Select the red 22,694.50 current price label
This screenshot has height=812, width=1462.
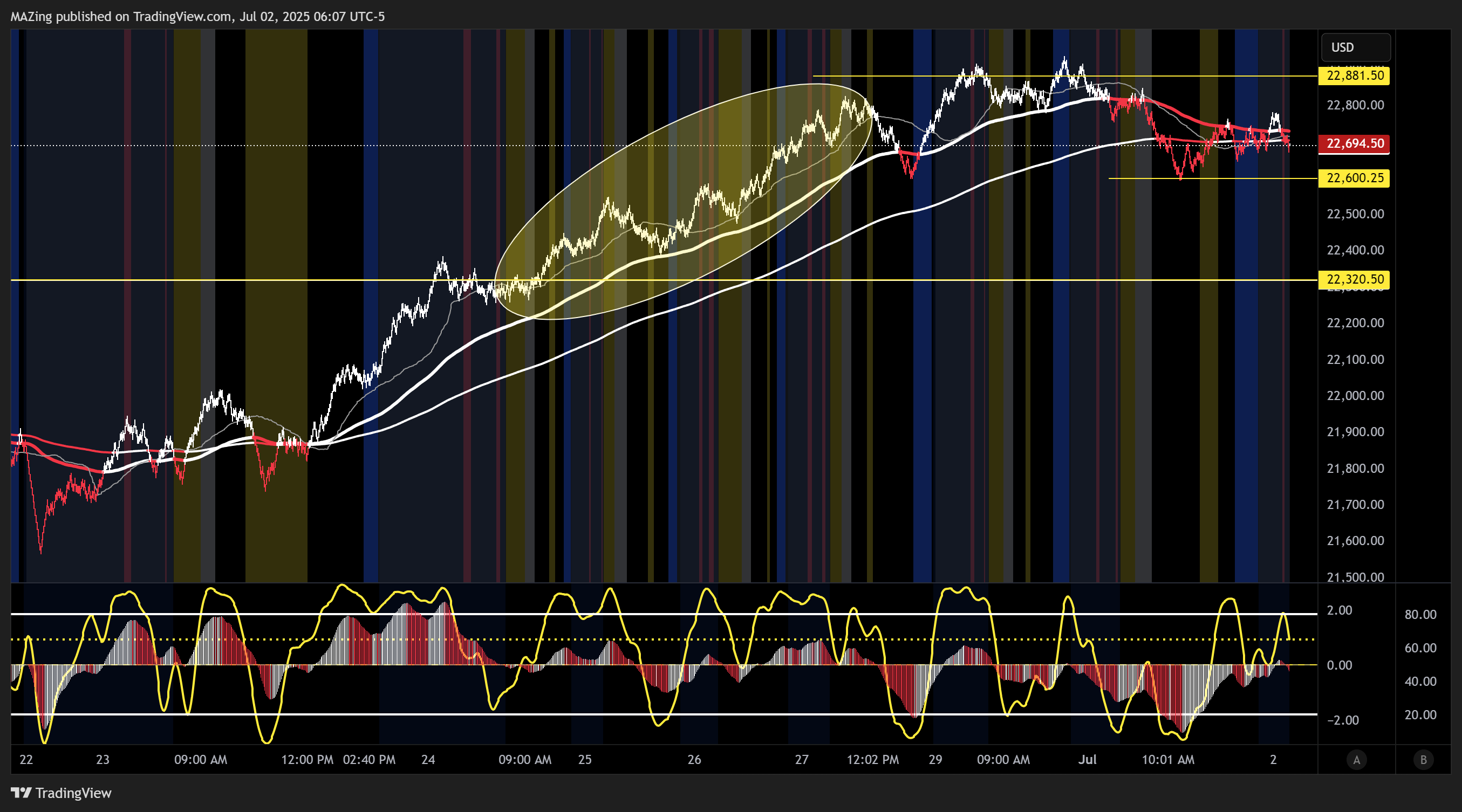(x=1355, y=143)
